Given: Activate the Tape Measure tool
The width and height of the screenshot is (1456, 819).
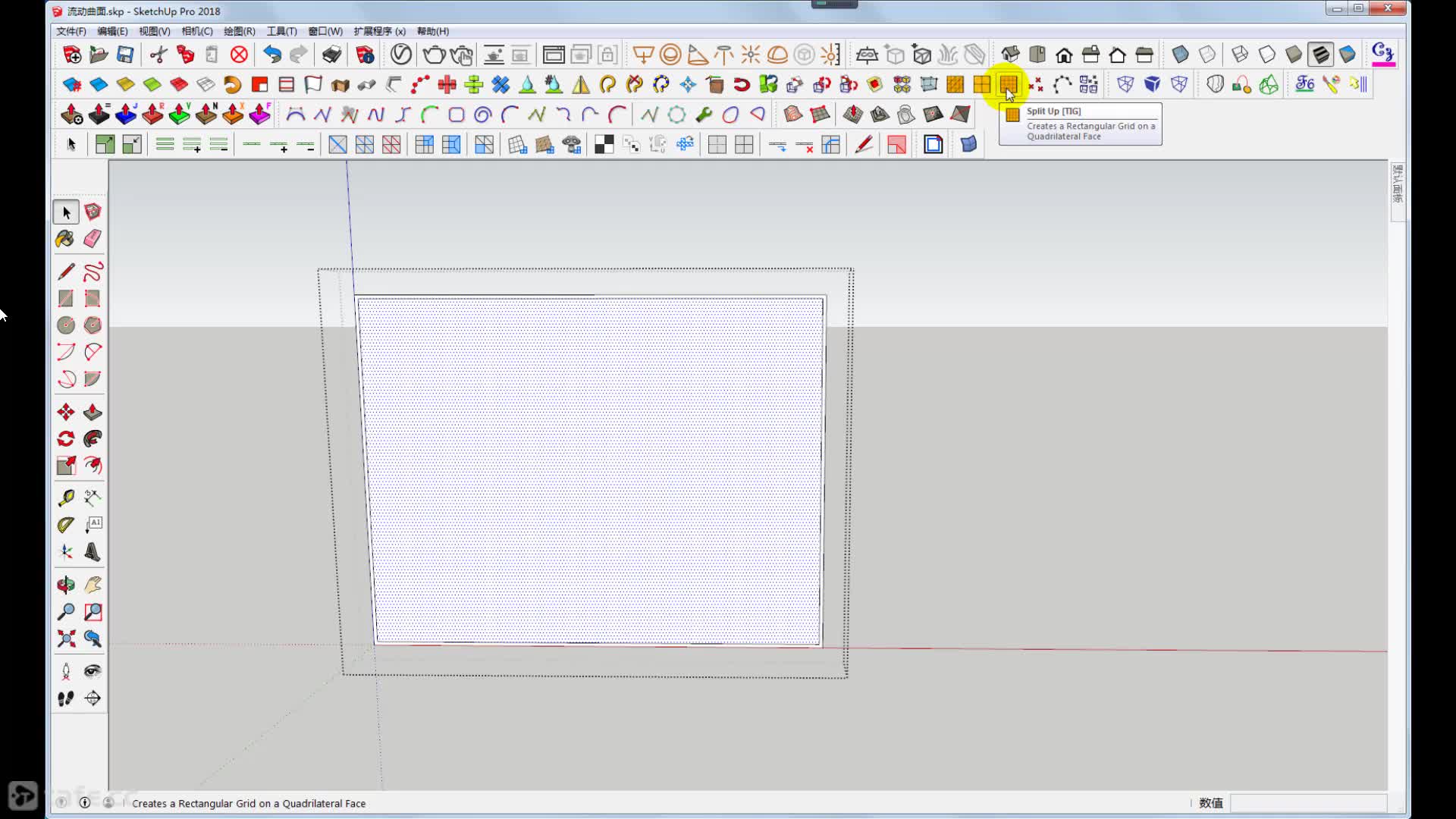Looking at the screenshot, I should tap(66, 498).
